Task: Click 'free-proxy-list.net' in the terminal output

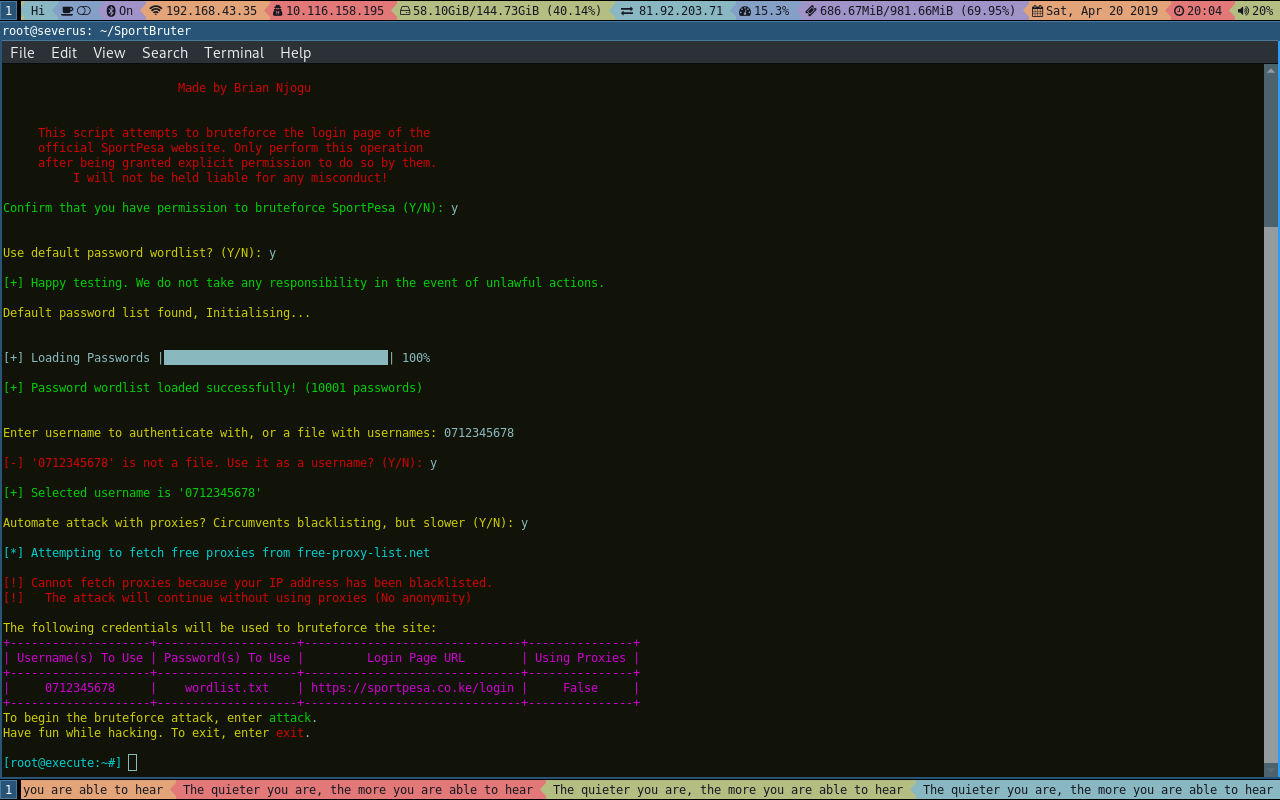Action: pos(364,553)
